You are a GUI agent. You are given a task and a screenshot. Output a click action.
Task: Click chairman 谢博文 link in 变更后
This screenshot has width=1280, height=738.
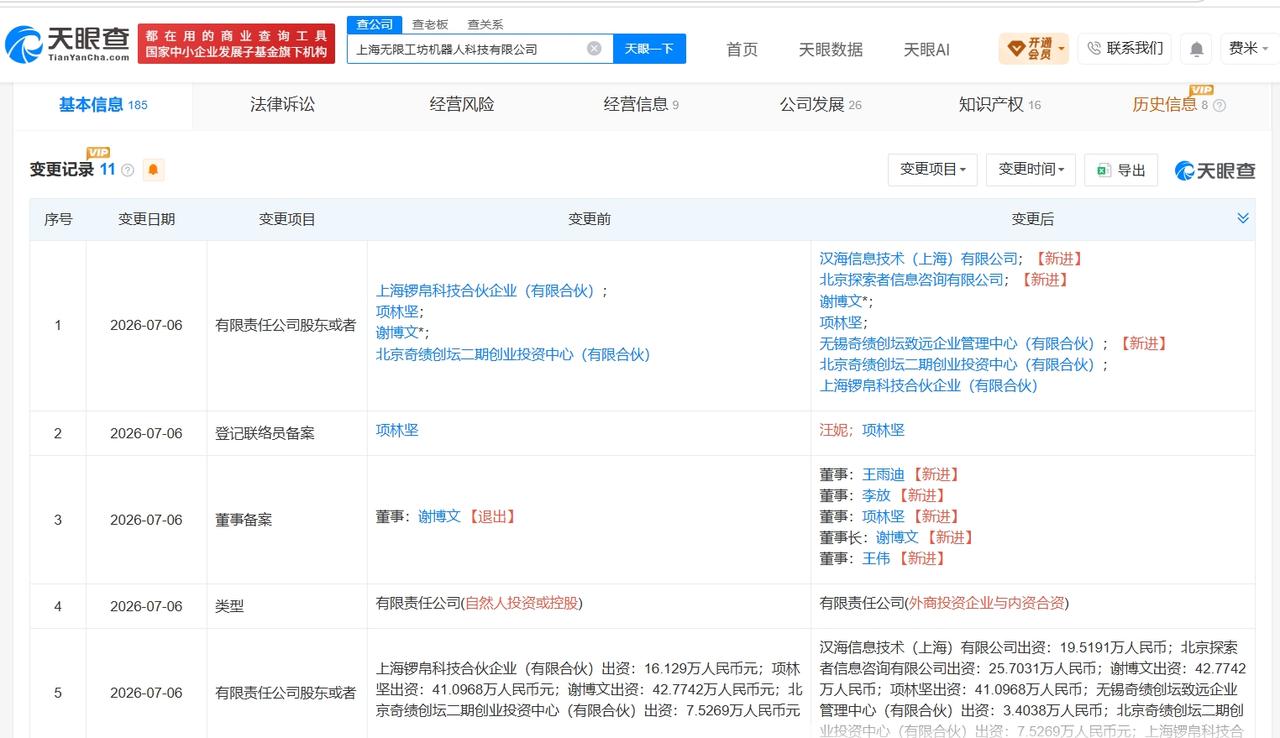tap(897, 538)
